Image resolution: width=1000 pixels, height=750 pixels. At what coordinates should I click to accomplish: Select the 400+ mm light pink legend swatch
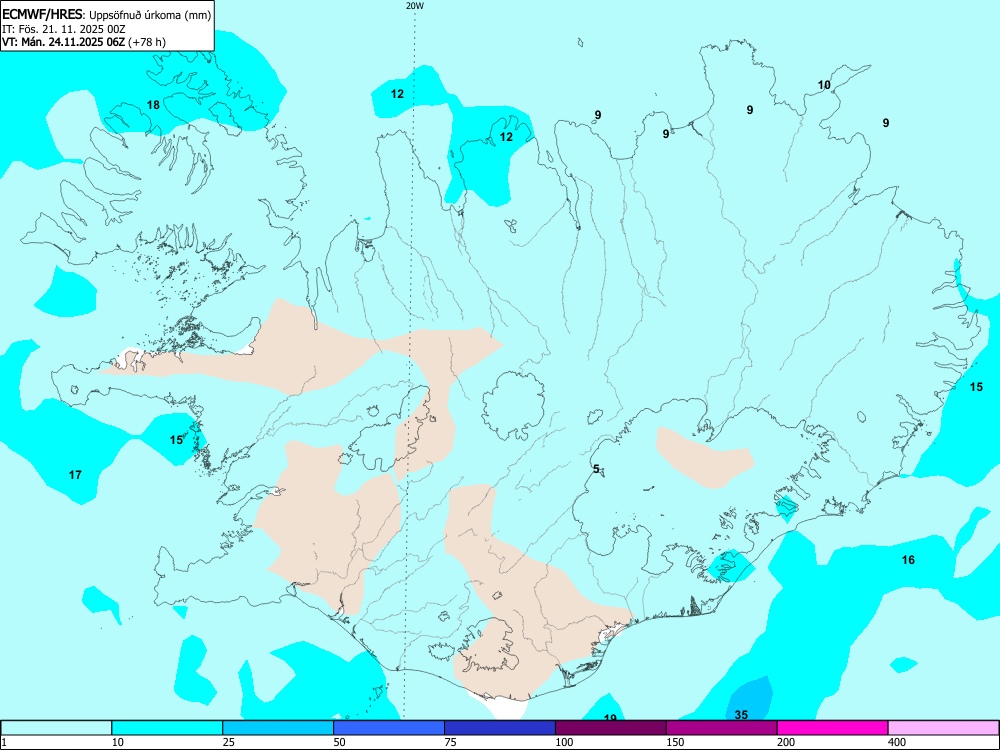tap(944, 728)
